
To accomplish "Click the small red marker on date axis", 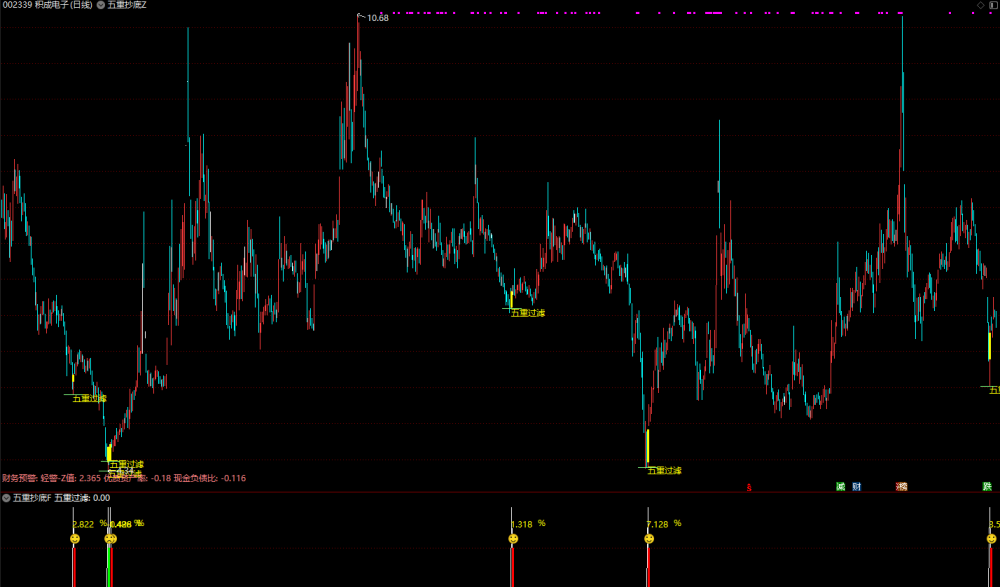I will (749, 488).
